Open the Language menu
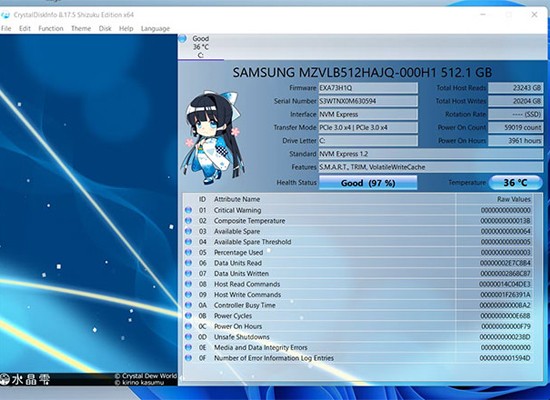Screen dimensions: 550x400 (x=155, y=28)
